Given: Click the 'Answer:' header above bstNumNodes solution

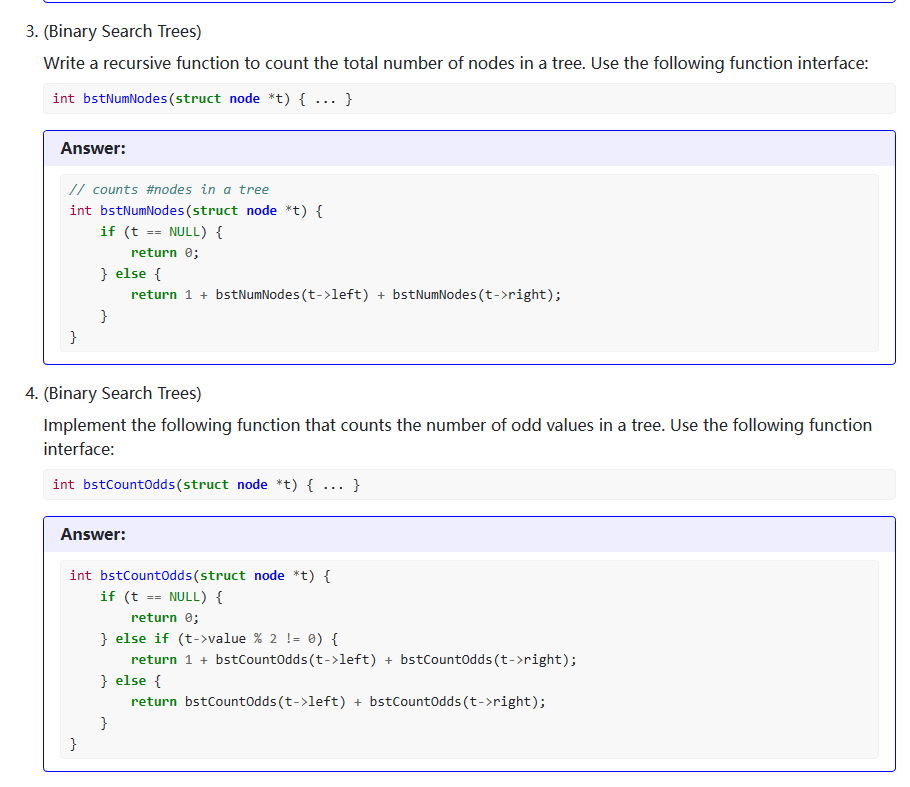Looking at the screenshot, I should tap(93, 149).
